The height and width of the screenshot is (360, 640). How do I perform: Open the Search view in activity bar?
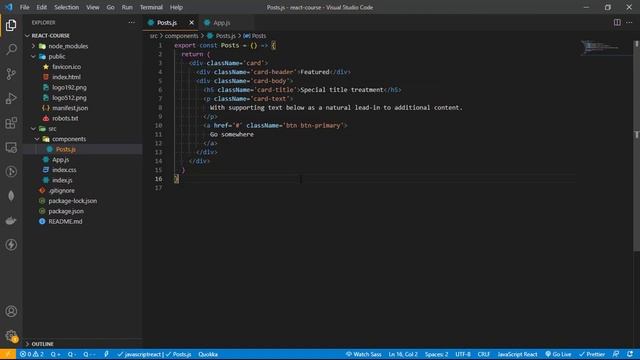click(11, 49)
